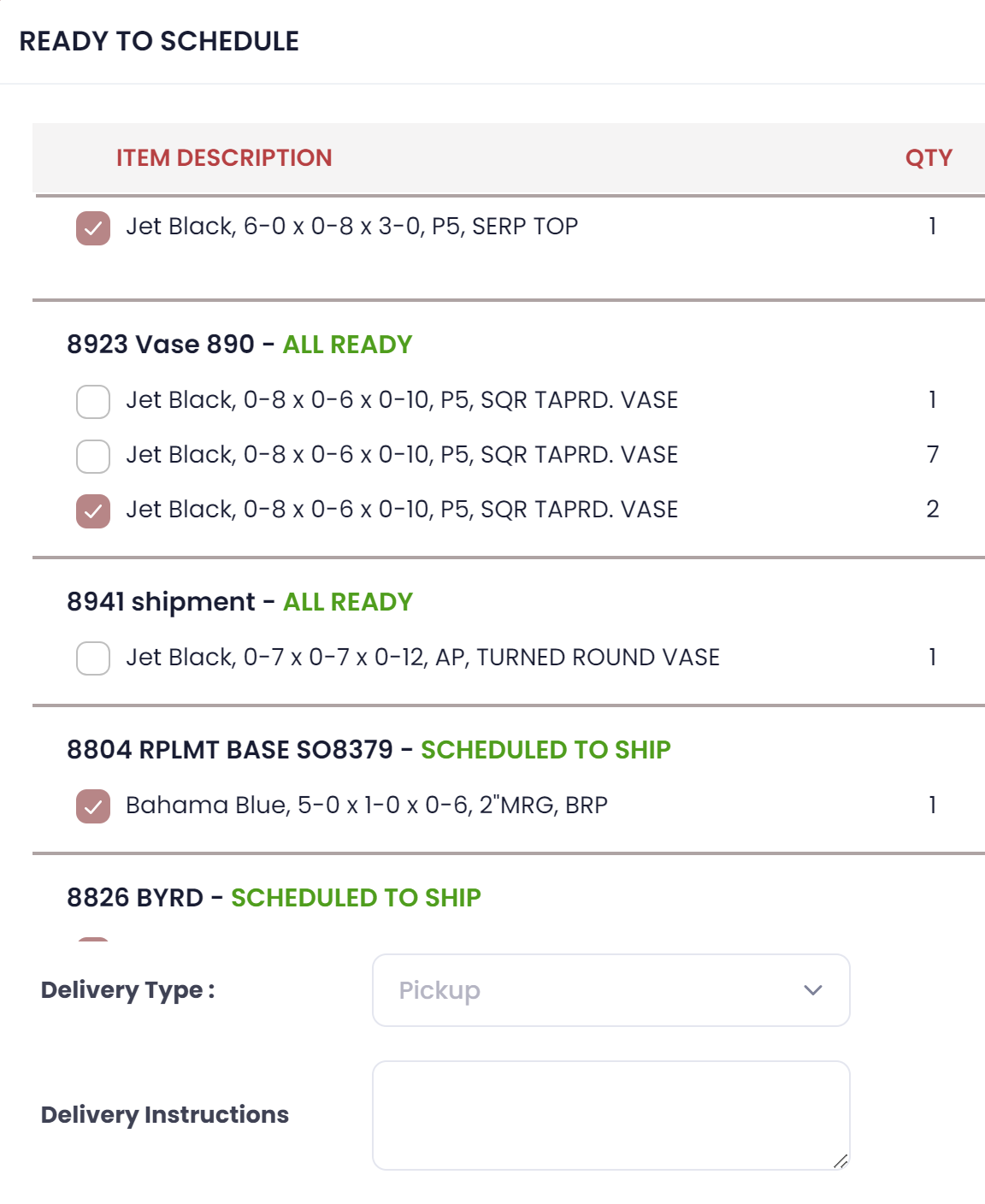Click the Delivery Instructions textarea resize handle
The height and width of the screenshot is (1204, 985).
(x=840, y=1160)
